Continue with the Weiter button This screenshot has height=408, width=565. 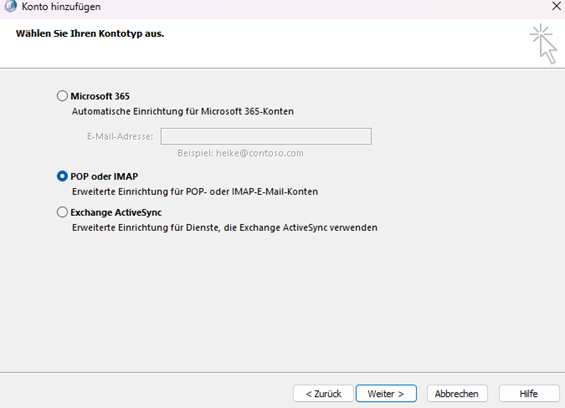point(386,394)
